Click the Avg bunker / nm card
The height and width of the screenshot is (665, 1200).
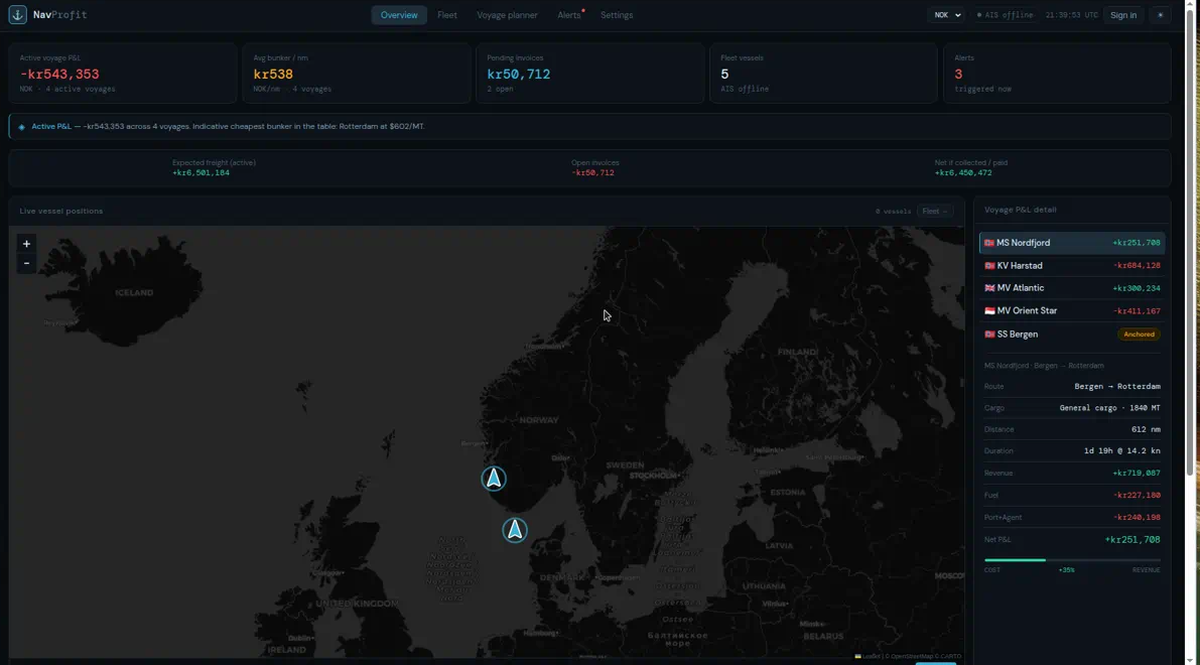pos(356,73)
